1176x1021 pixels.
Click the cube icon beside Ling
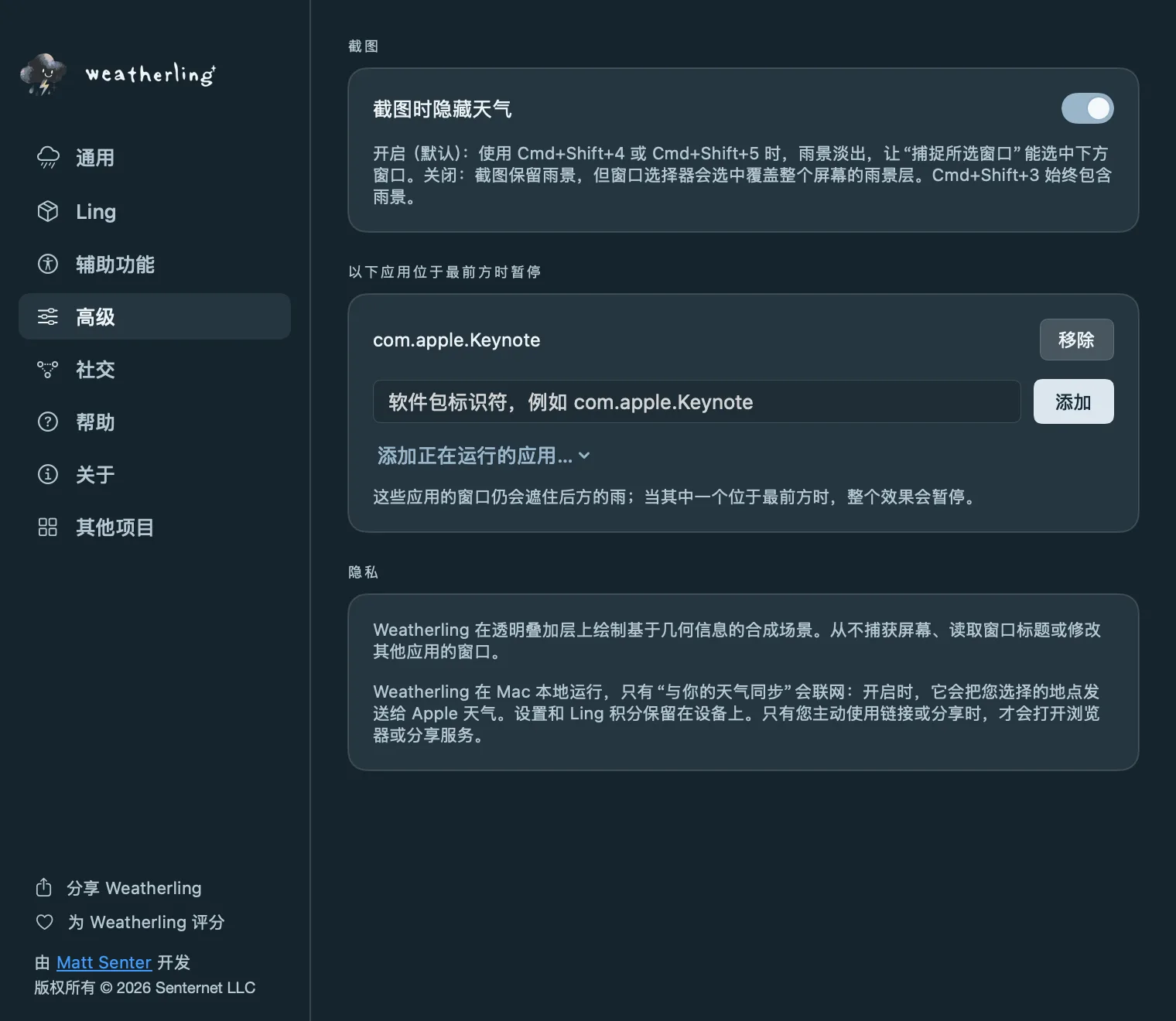[x=48, y=211]
